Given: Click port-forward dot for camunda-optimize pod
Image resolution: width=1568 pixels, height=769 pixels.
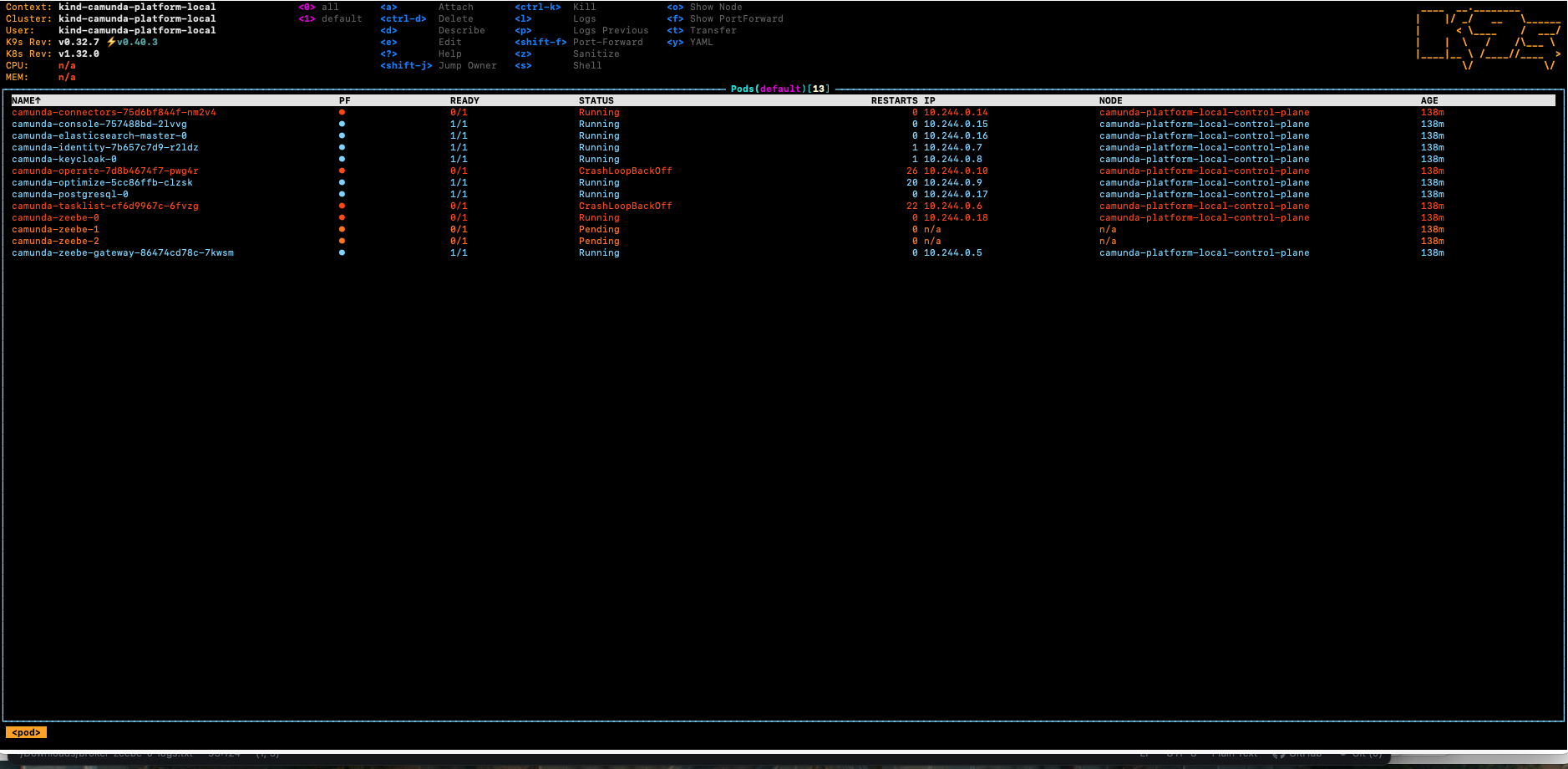Looking at the screenshot, I should (x=342, y=182).
